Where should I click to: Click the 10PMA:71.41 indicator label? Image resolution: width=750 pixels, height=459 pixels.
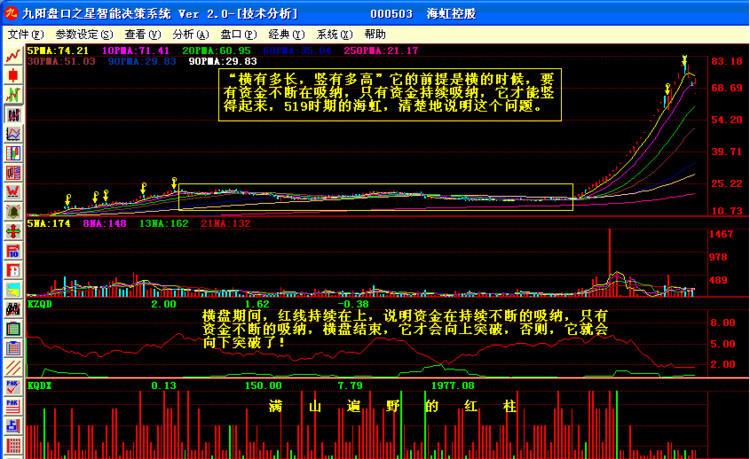tap(136, 51)
